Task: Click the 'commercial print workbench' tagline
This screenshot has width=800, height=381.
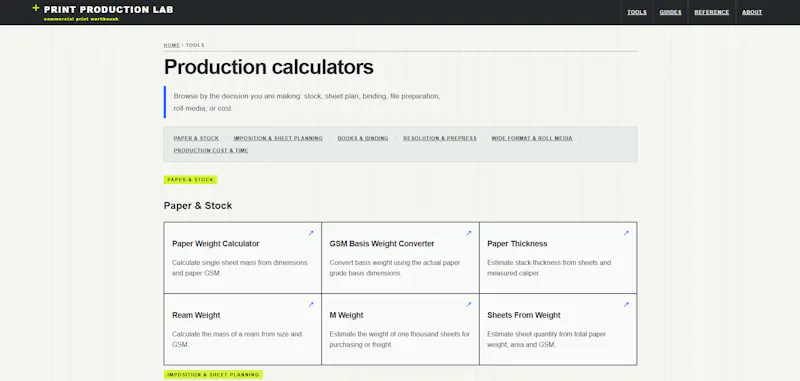Action: [81, 19]
